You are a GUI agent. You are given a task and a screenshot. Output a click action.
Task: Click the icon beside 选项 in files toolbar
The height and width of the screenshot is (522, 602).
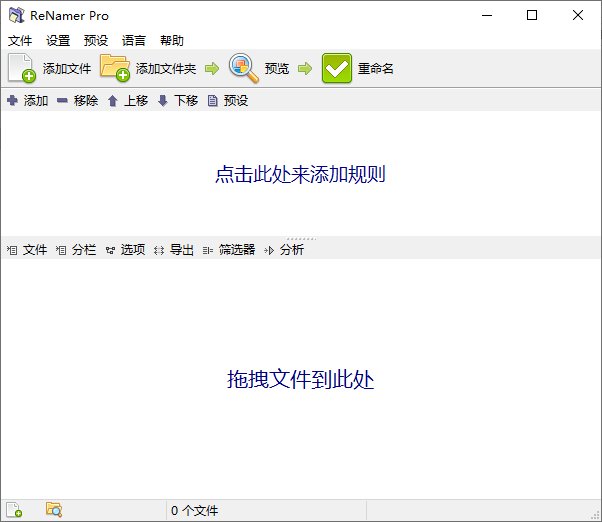(110, 251)
